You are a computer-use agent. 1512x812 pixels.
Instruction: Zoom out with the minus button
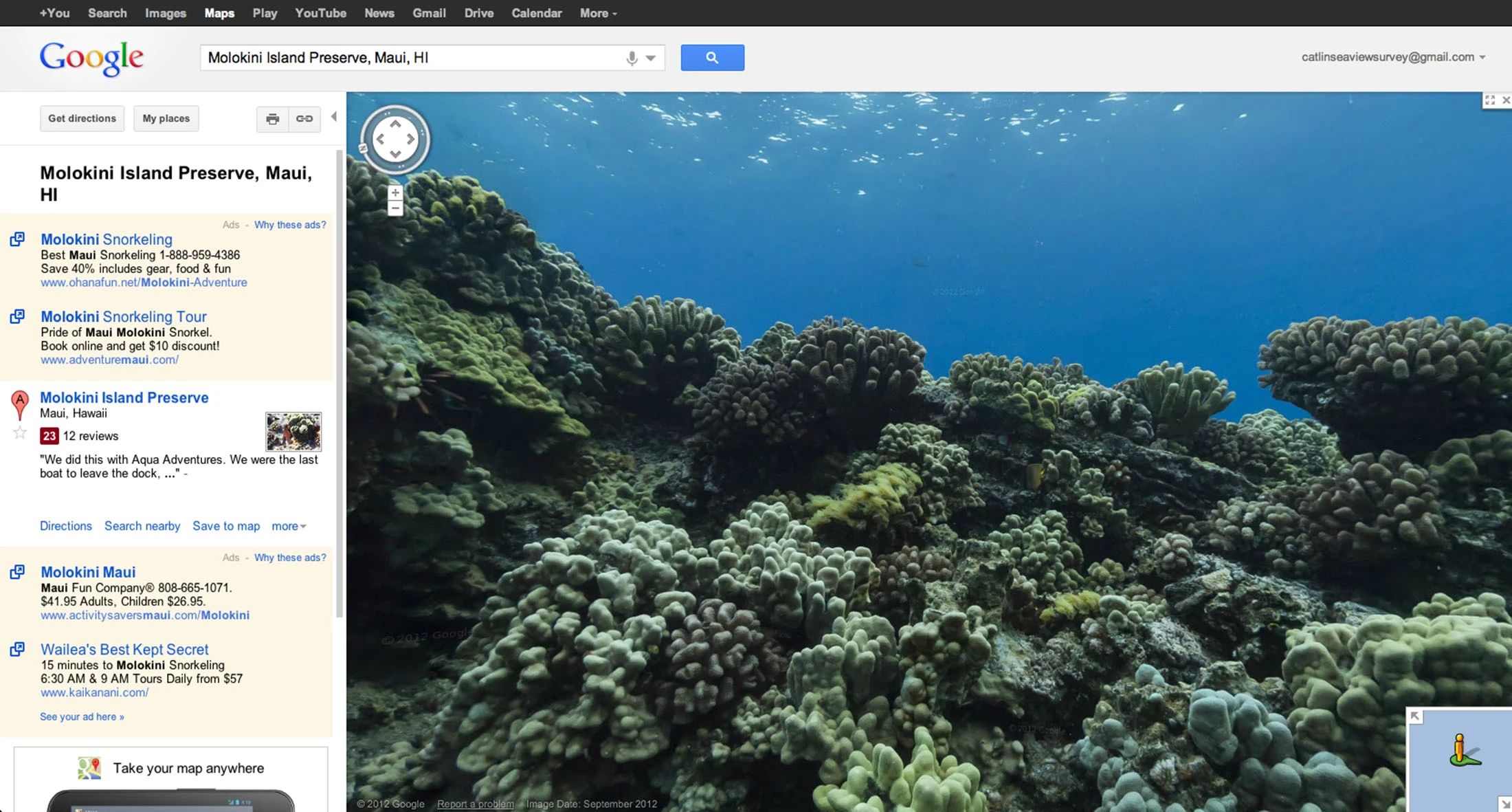(x=395, y=208)
